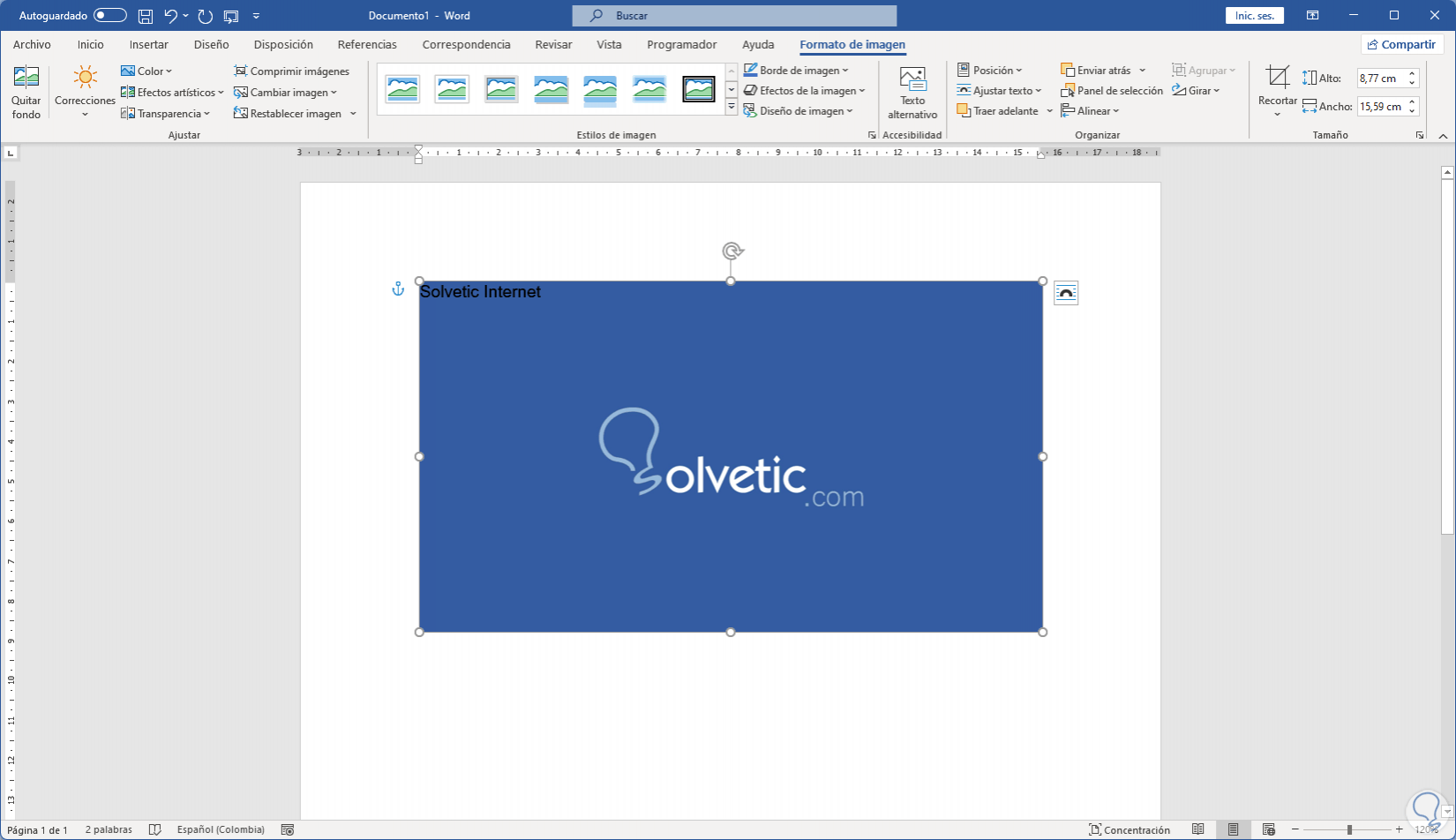Screen dimensions: 1456x840
Task: Open the Vista tab
Action: click(609, 44)
